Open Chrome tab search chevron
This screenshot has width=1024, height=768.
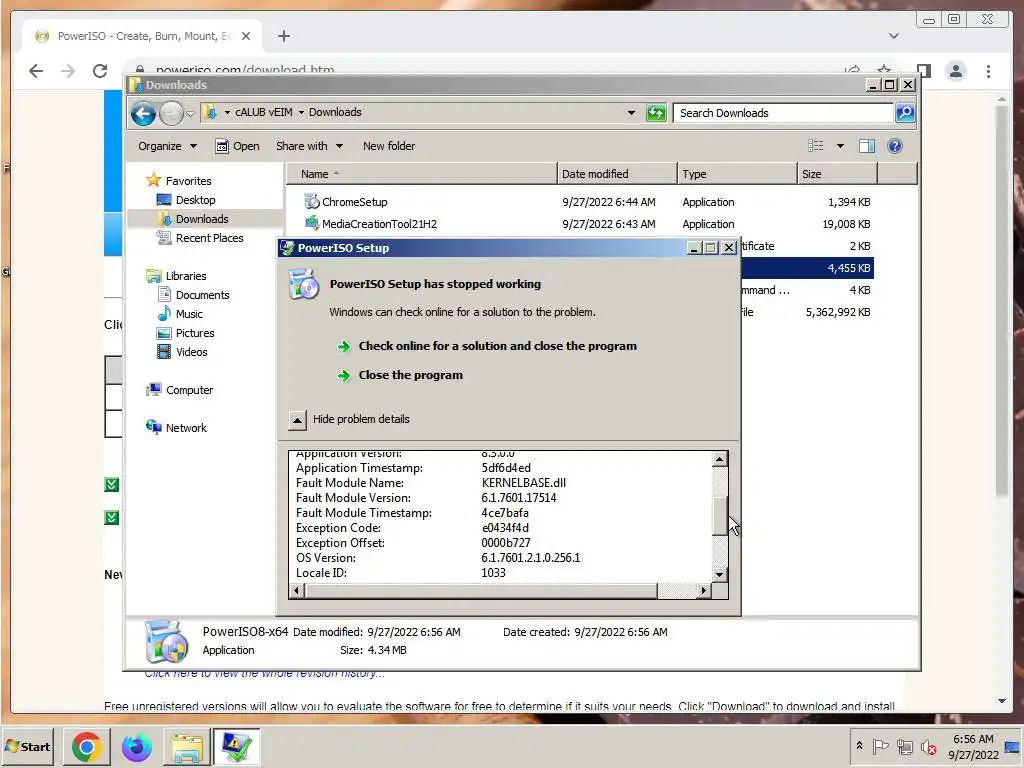pos(893,36)
